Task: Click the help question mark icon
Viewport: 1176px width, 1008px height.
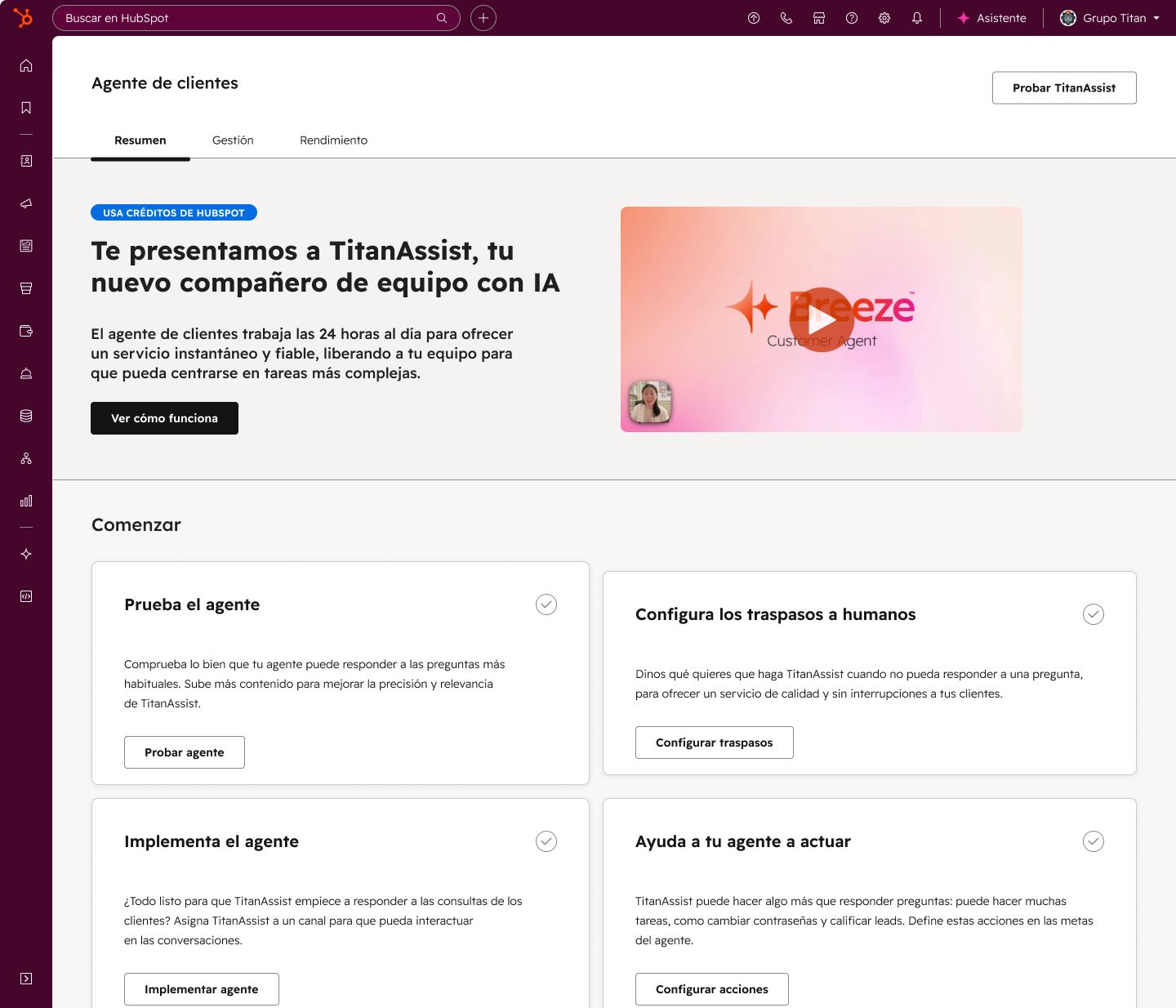Action: pos(852,18)
